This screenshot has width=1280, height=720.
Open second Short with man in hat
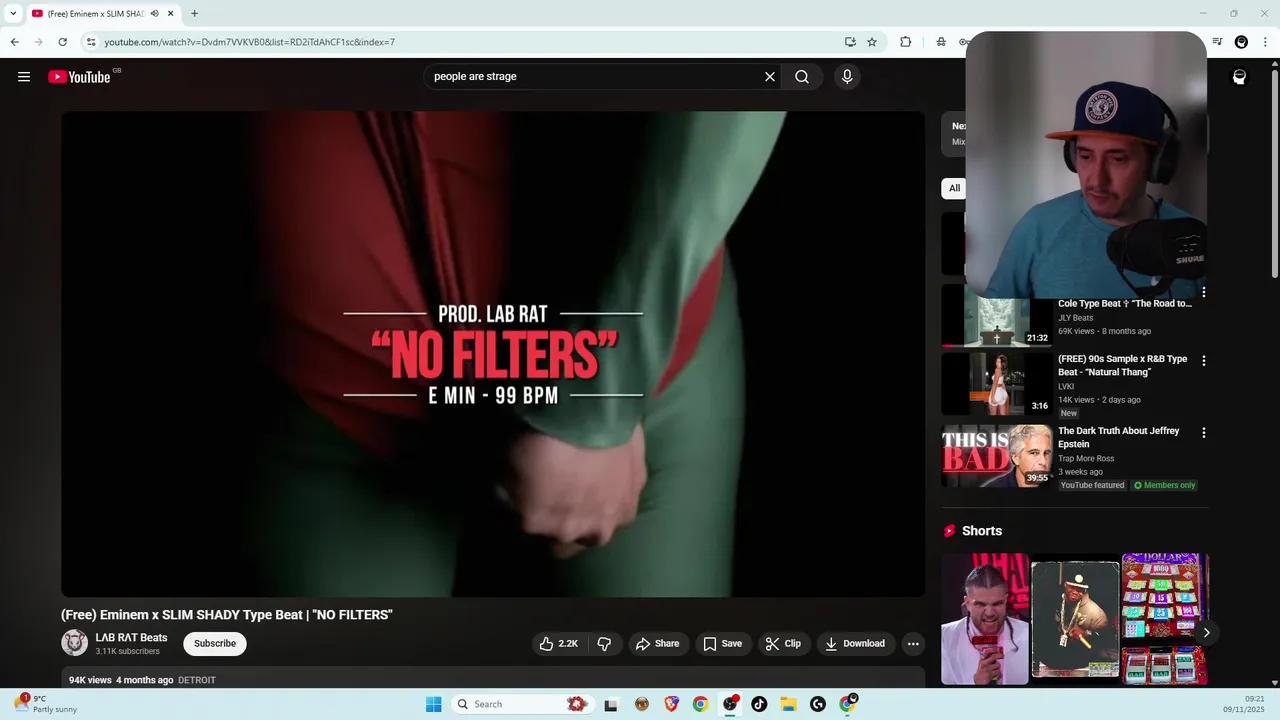coord(1075,619)
